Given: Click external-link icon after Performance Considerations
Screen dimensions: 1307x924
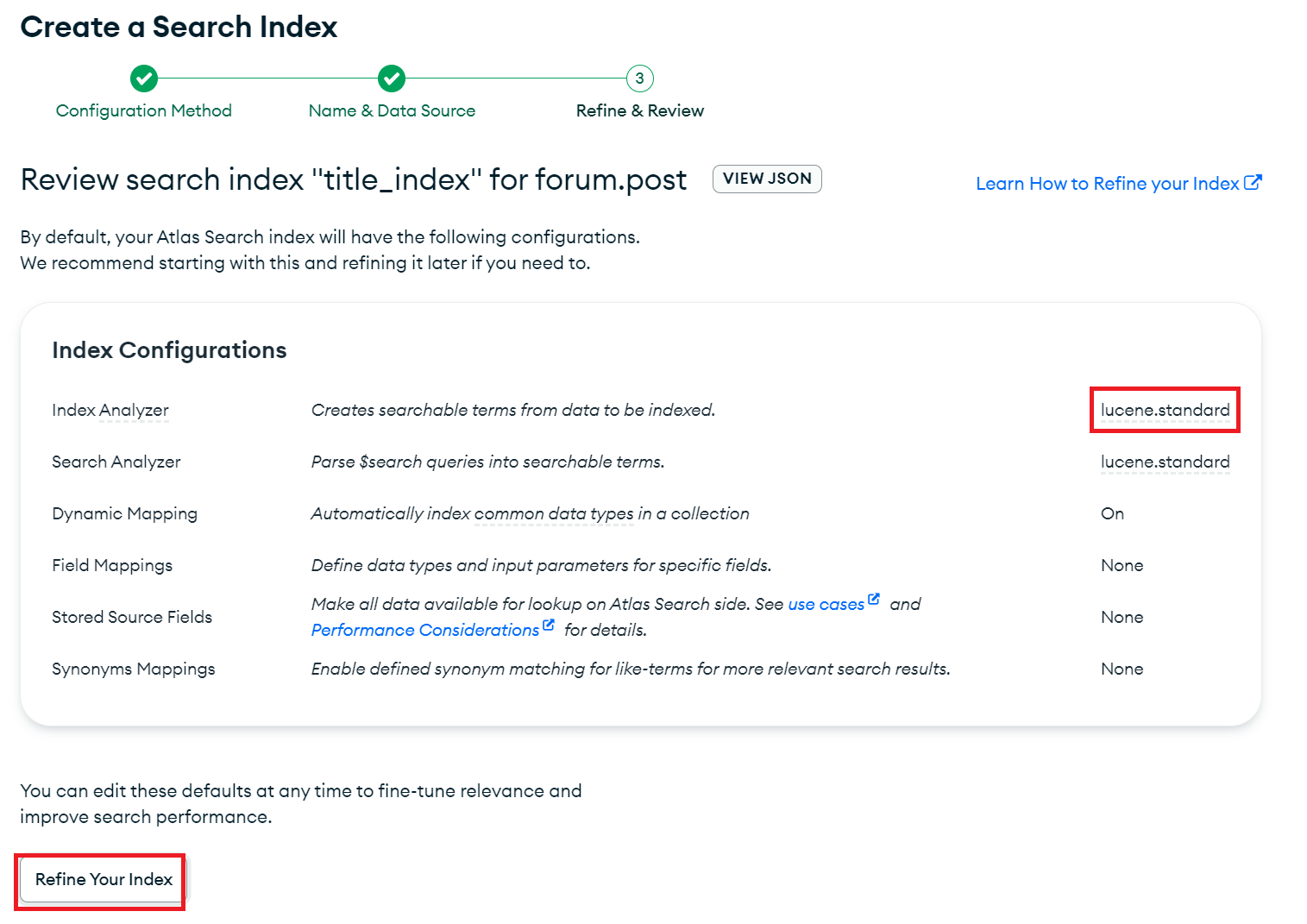Looking at the screenshot, I should [x=549, y=625].
